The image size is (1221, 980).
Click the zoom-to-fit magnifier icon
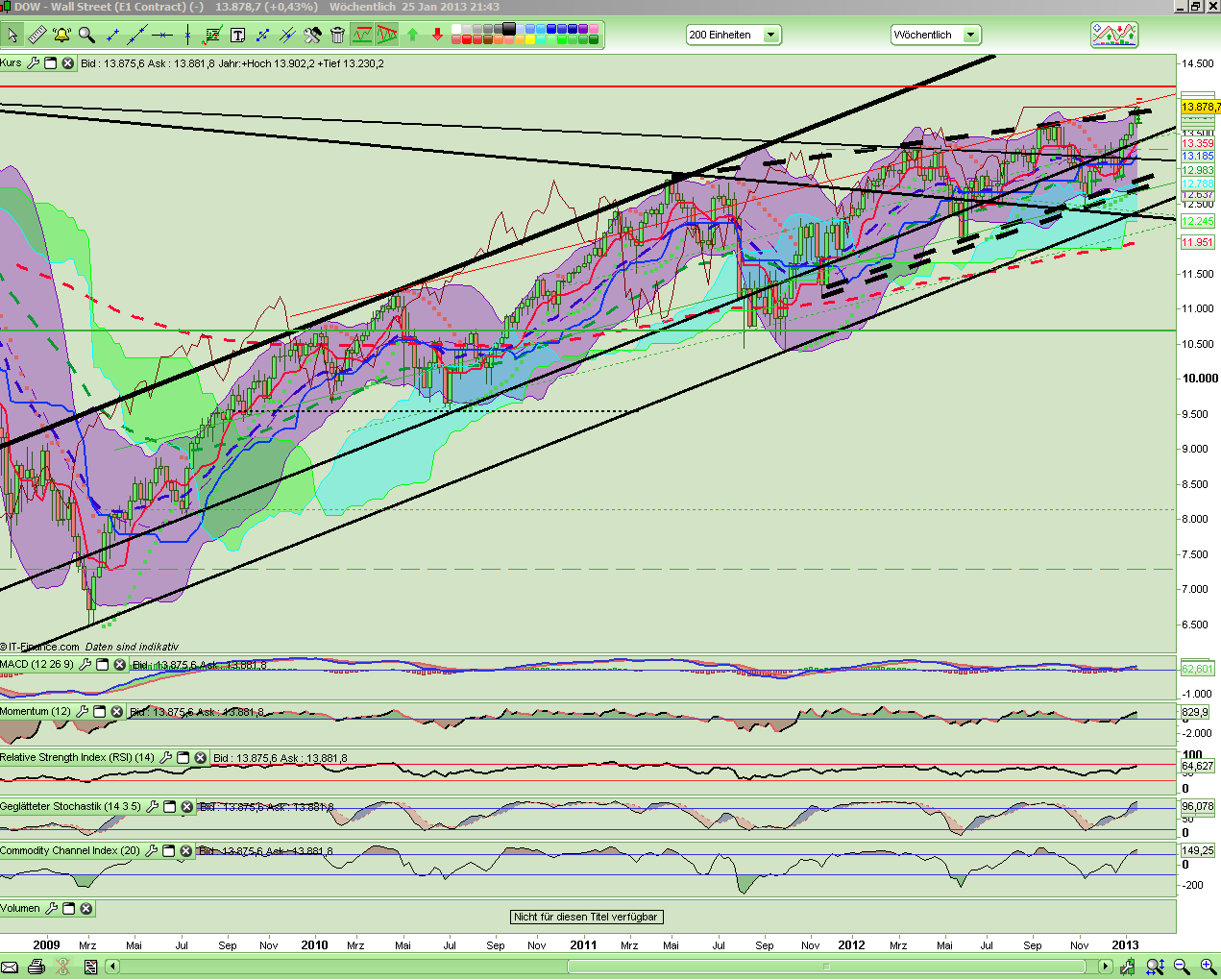coord(1156,967)
